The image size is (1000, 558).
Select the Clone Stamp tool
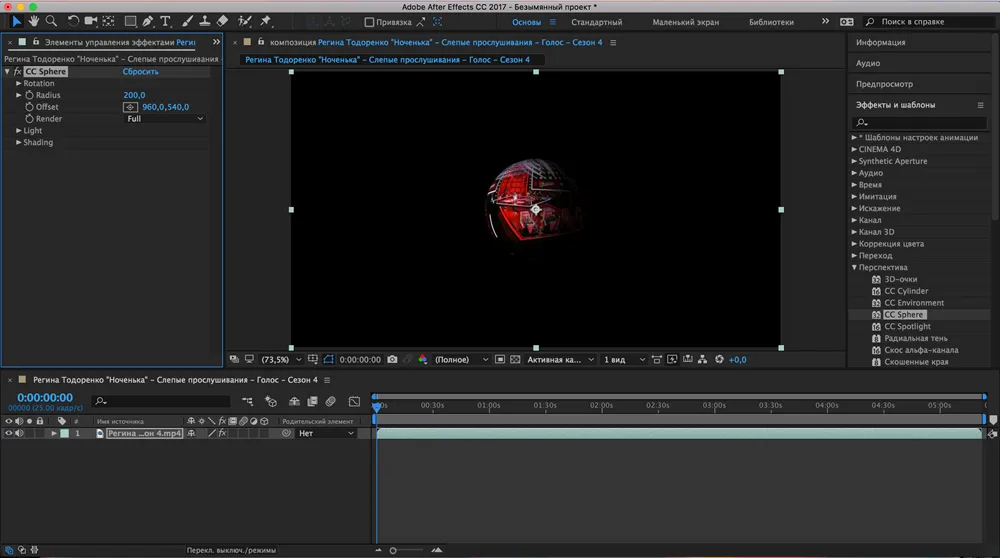pos(204,21)
